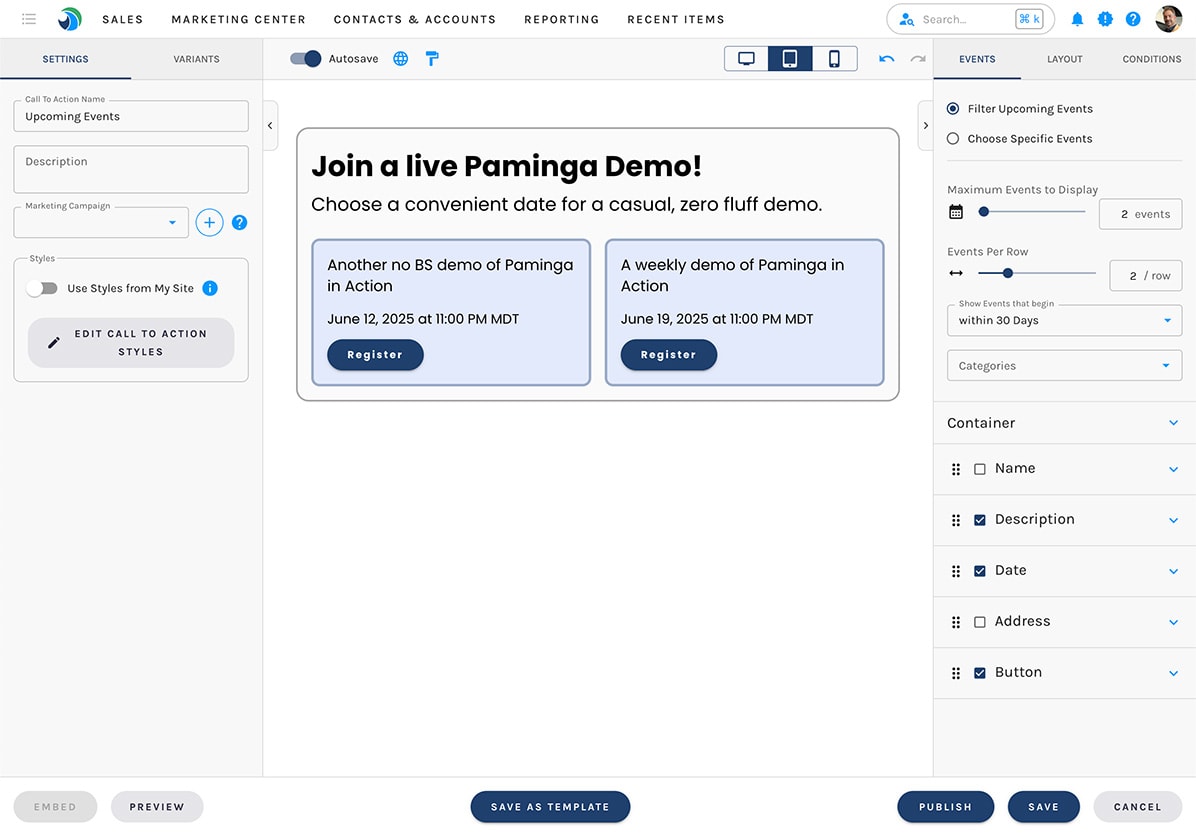This screenshot has width=1196, height=836.
Task: Click the notifications bell icon
Action: (x=1077, y=18)
